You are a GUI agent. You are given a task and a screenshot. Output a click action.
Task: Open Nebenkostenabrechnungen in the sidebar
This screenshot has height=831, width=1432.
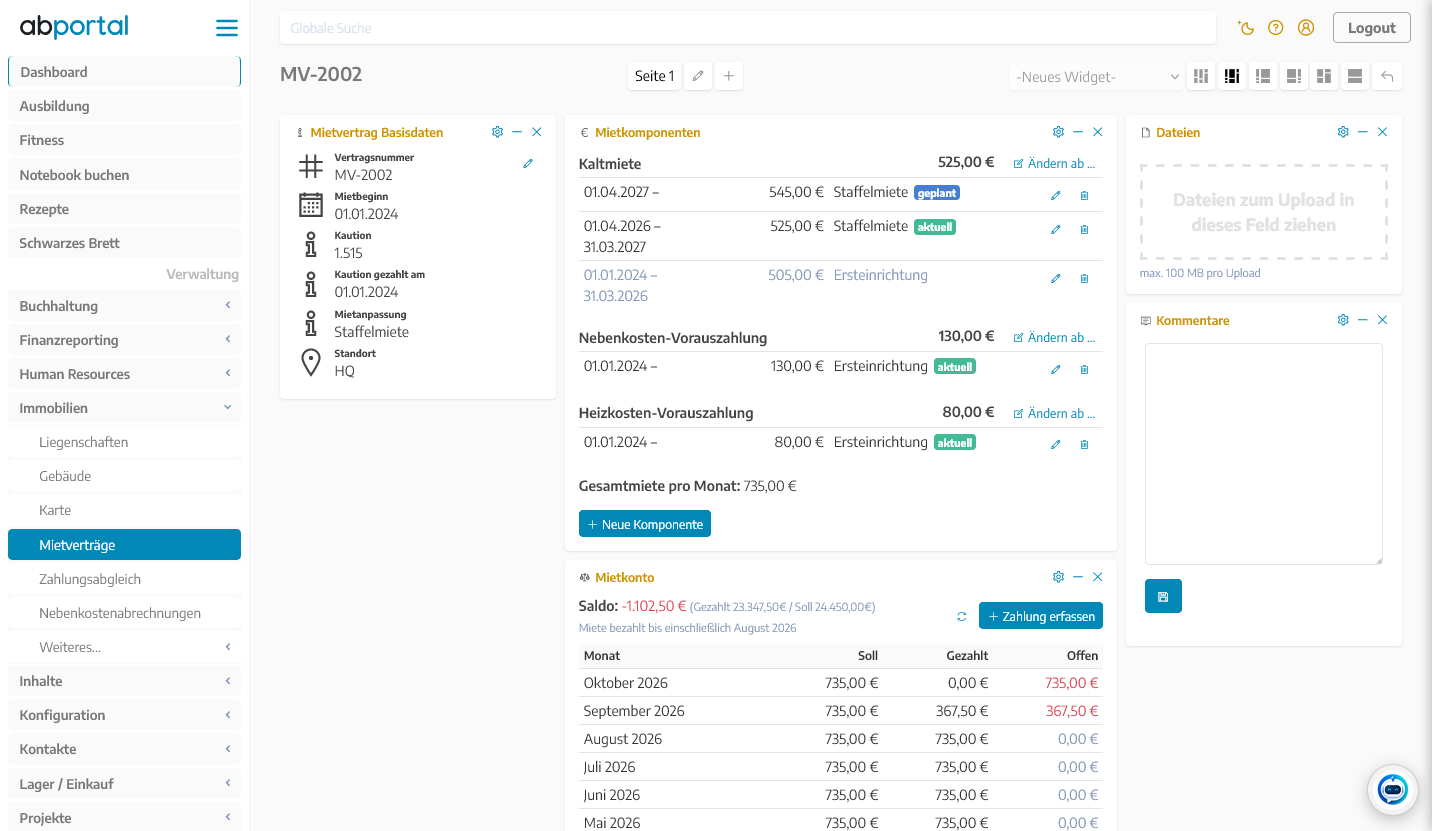point(124,613)
